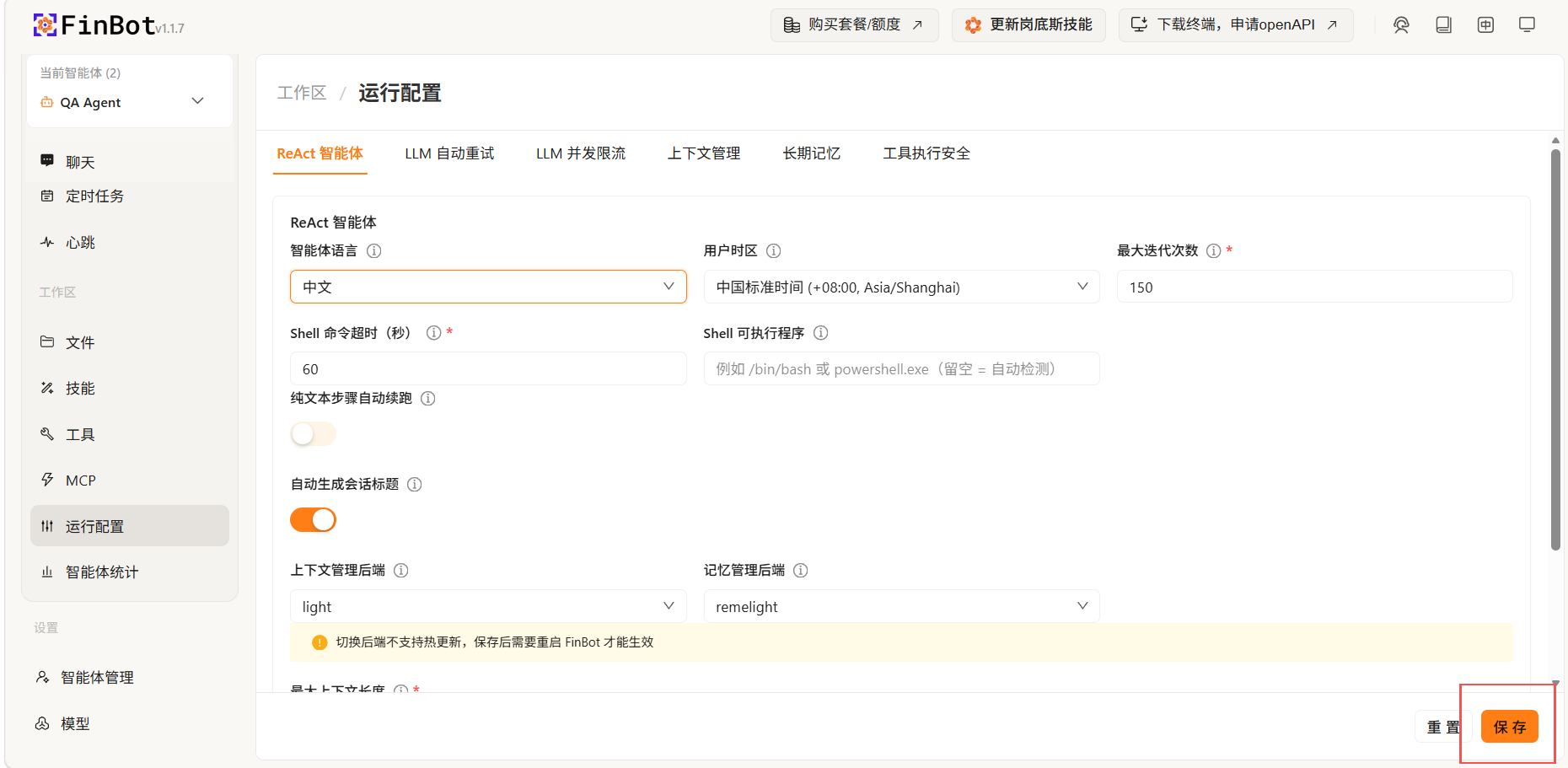Open 技能 in the sidebar

tap(130, 388)
